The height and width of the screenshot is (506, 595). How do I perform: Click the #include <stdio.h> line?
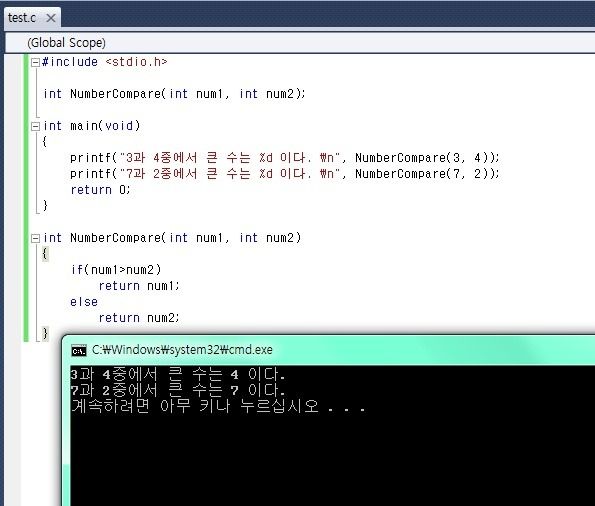(x=104, y=62)
